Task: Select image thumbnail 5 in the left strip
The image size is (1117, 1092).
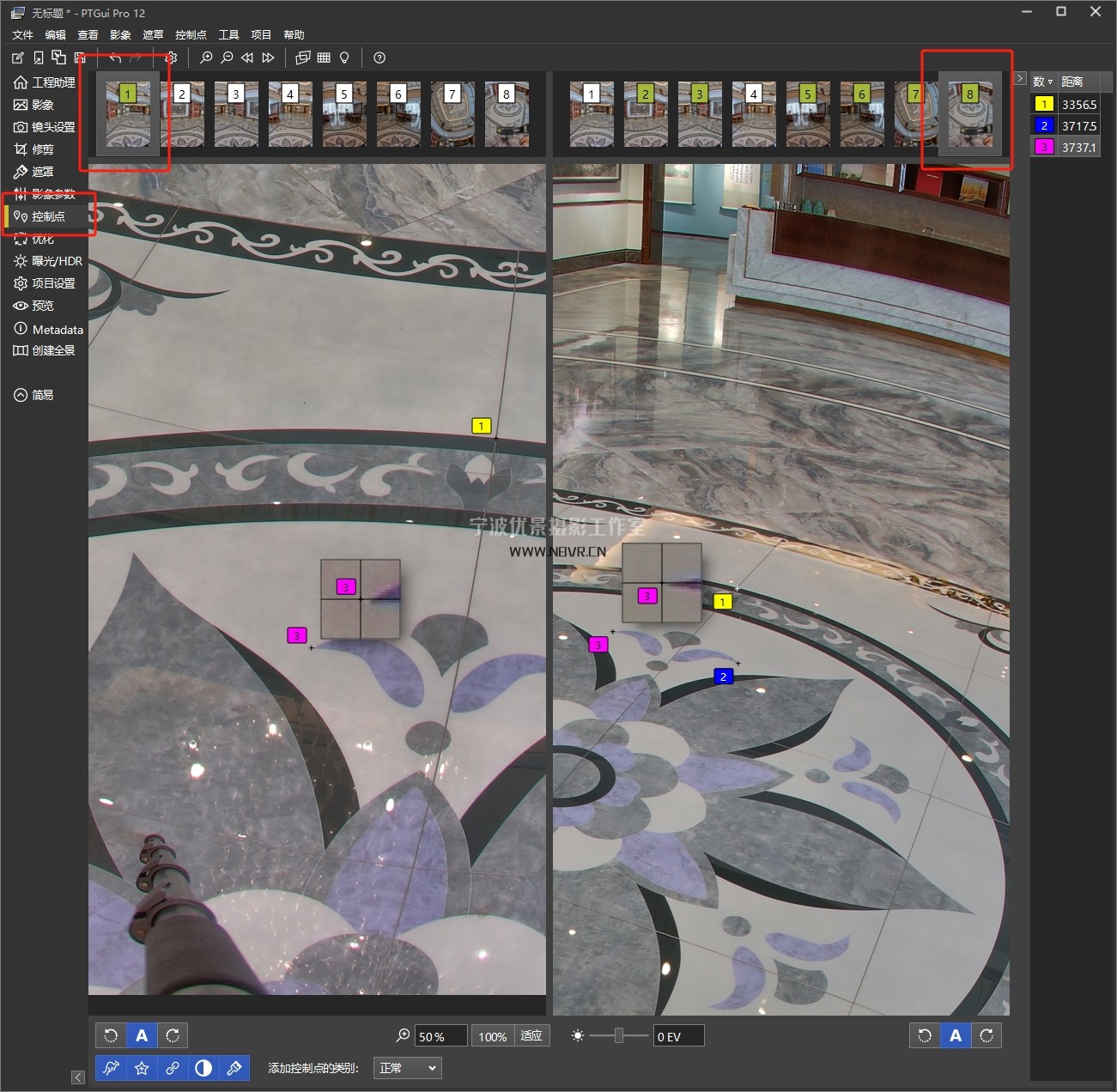Action: pyautogui.click(x=344, y=115)
